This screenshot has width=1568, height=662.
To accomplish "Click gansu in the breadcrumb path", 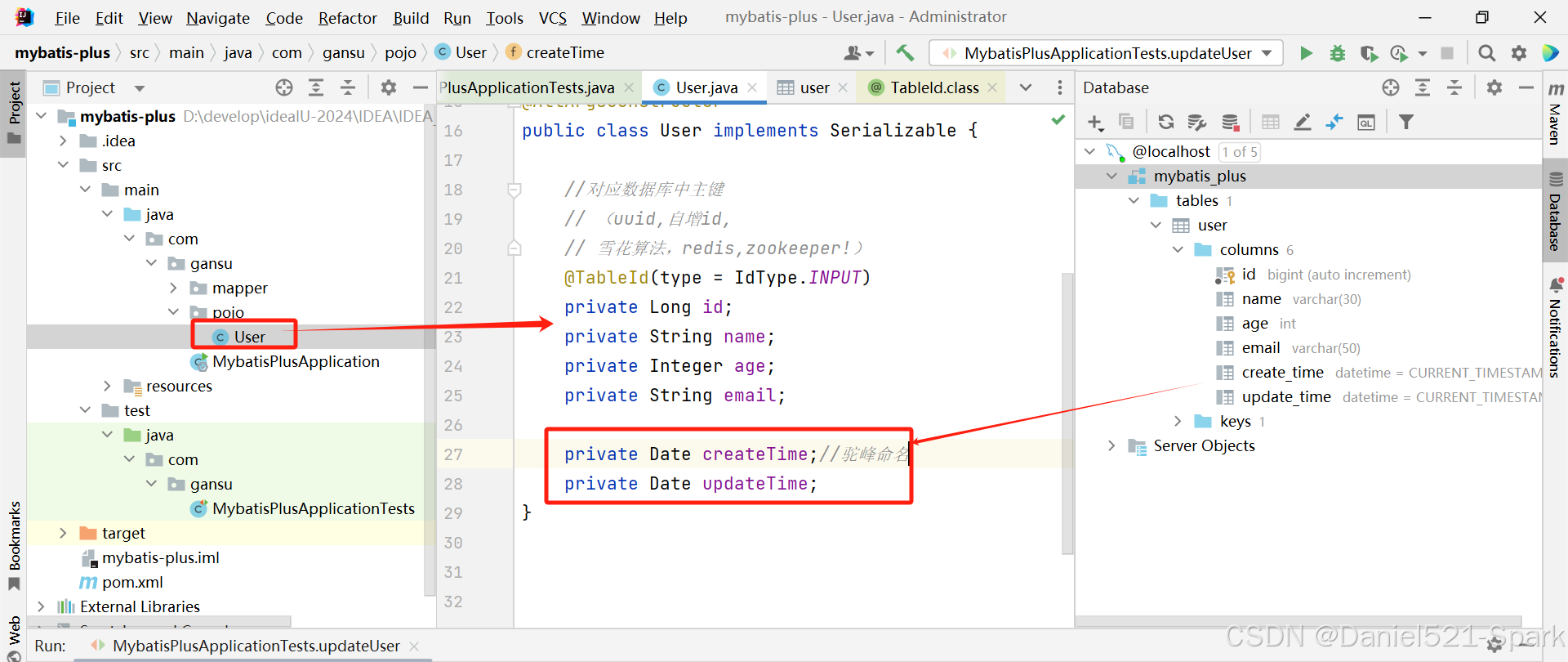I will (x=344, y=53).
